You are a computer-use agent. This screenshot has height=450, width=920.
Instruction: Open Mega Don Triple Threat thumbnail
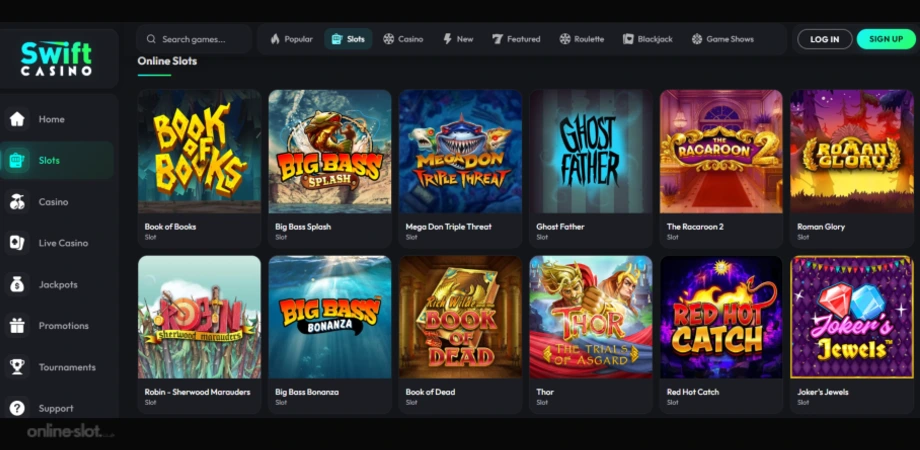point(461,151)
